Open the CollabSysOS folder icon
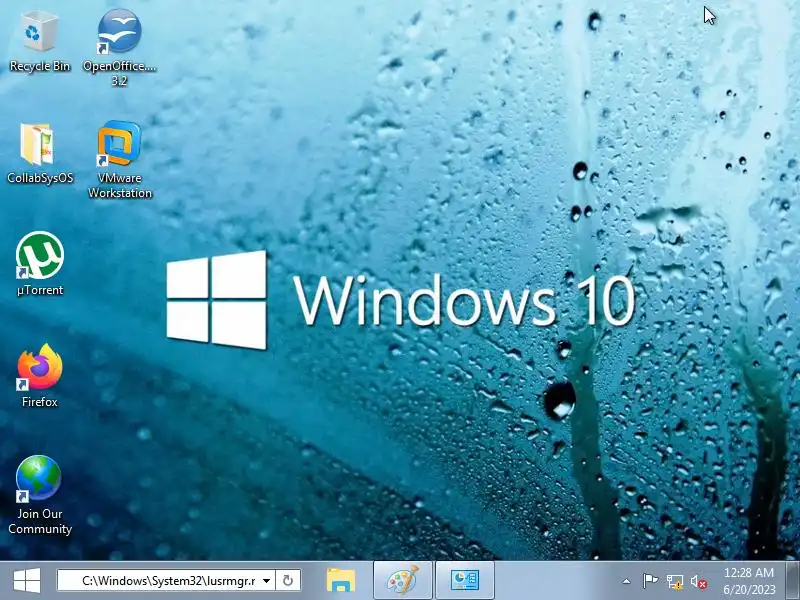This screenshot has width=800, height=600. [x=40, y=154]
